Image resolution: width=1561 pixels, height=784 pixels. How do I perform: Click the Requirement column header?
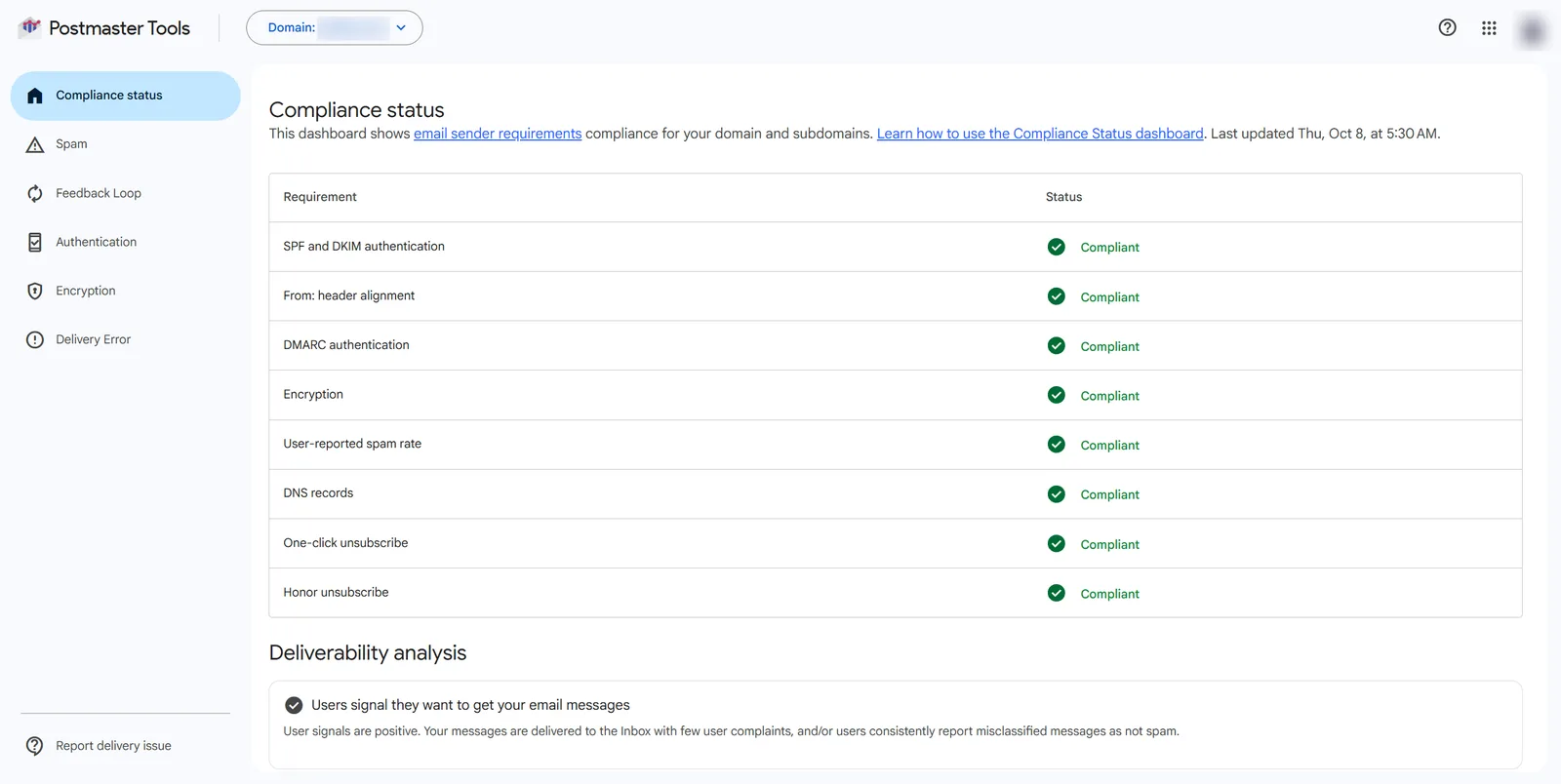(x=320, y=197)
